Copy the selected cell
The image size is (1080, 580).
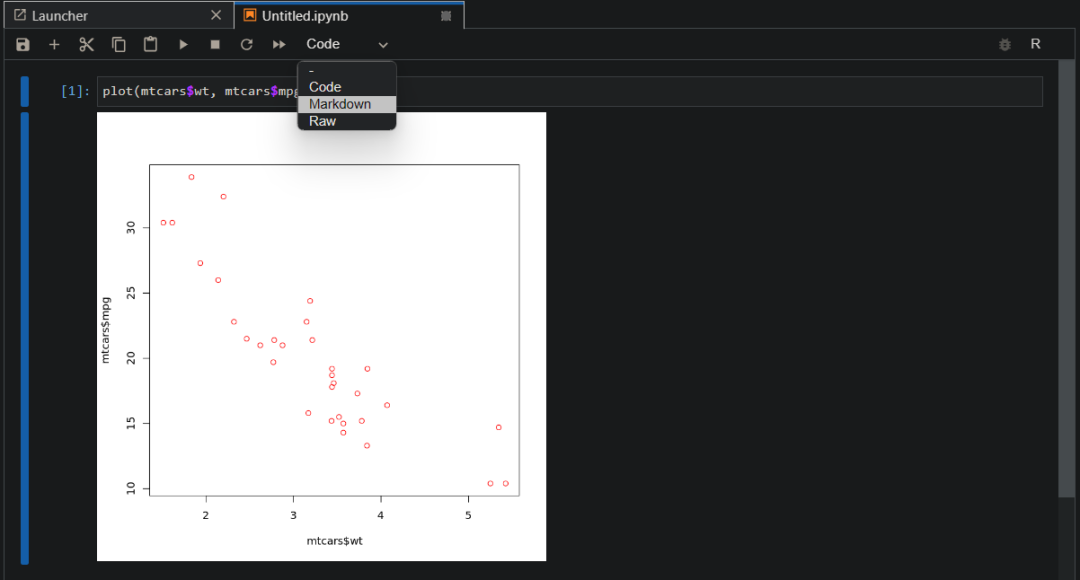(118, 45)
